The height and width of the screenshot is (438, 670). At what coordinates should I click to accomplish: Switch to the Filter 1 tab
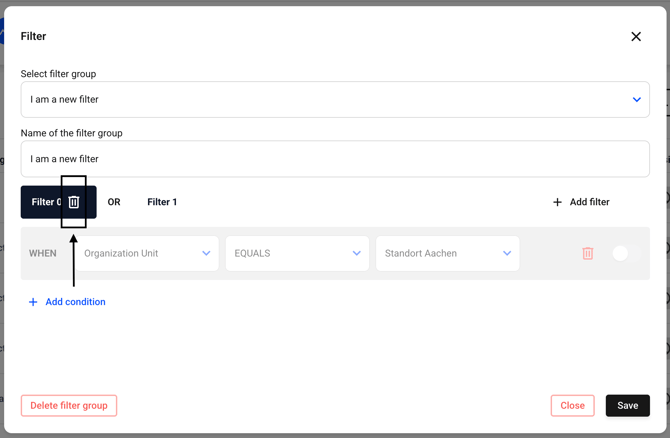pyautogui.click(x=162, y=202)
